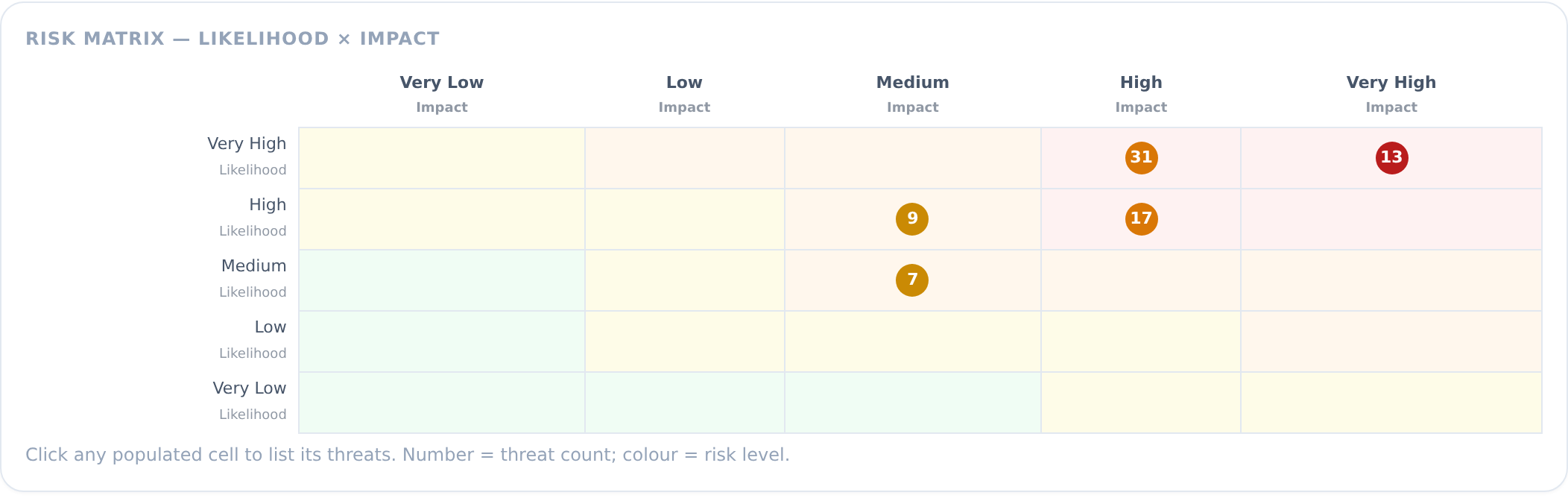1568x498 pixels.
Task: Select the Low likelihood, Medium impact cell
Action: point(913,341)
